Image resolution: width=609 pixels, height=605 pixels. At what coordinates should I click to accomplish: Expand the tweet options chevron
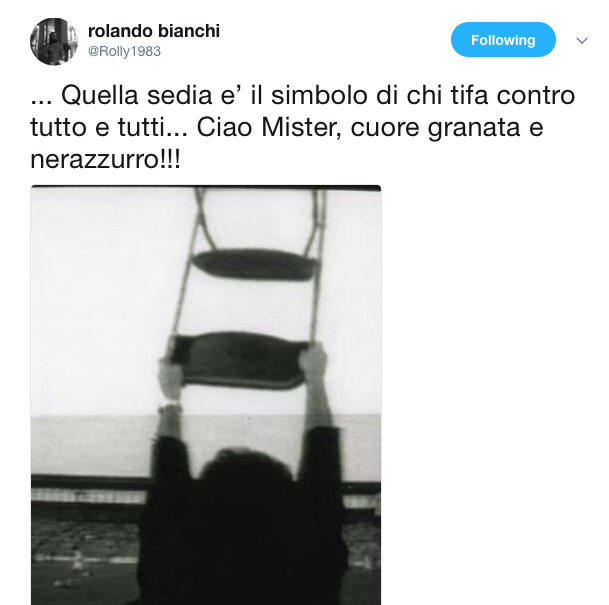pos(581,40)
